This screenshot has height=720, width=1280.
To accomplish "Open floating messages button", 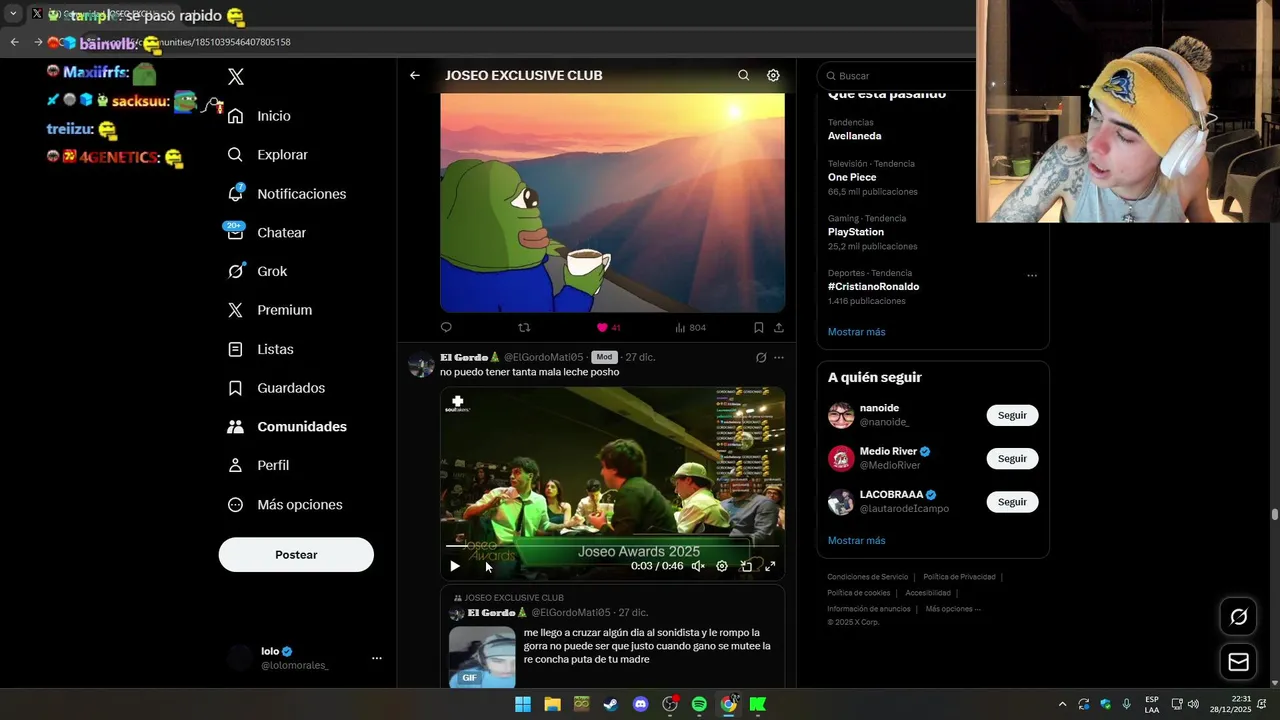I will 1238,662.
